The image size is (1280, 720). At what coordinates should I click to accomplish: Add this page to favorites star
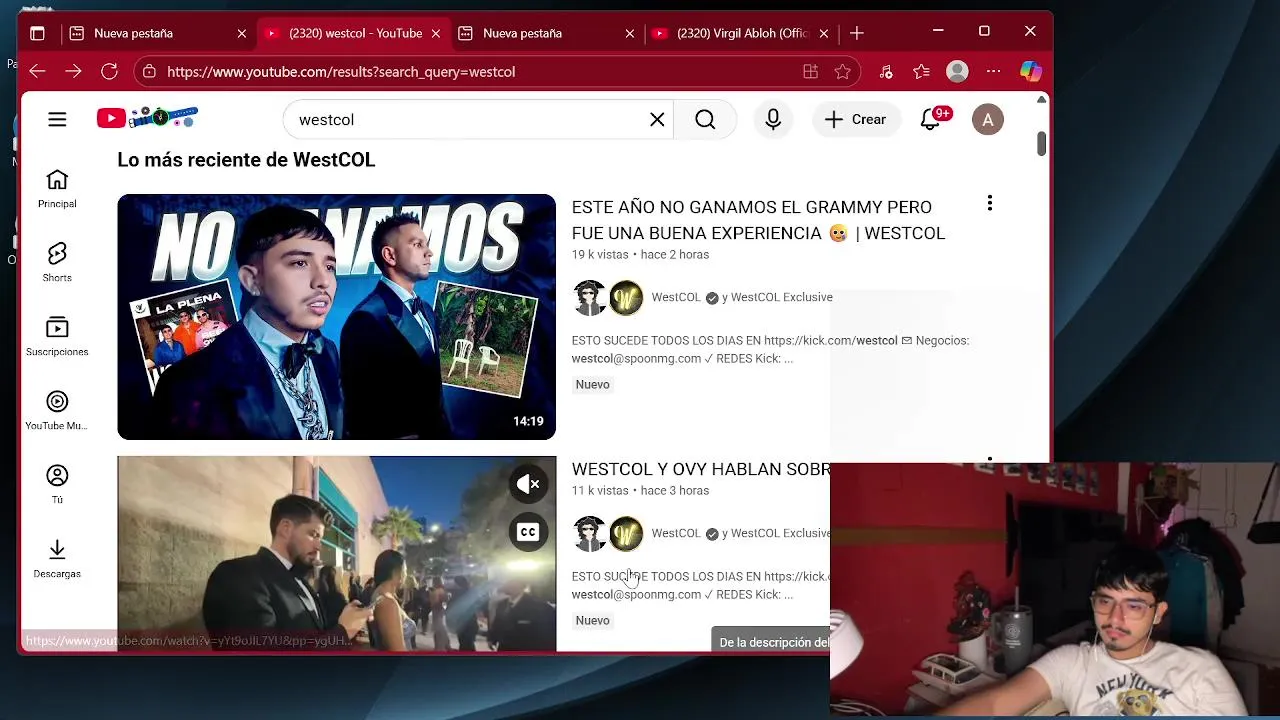click(x=843, y=72)
